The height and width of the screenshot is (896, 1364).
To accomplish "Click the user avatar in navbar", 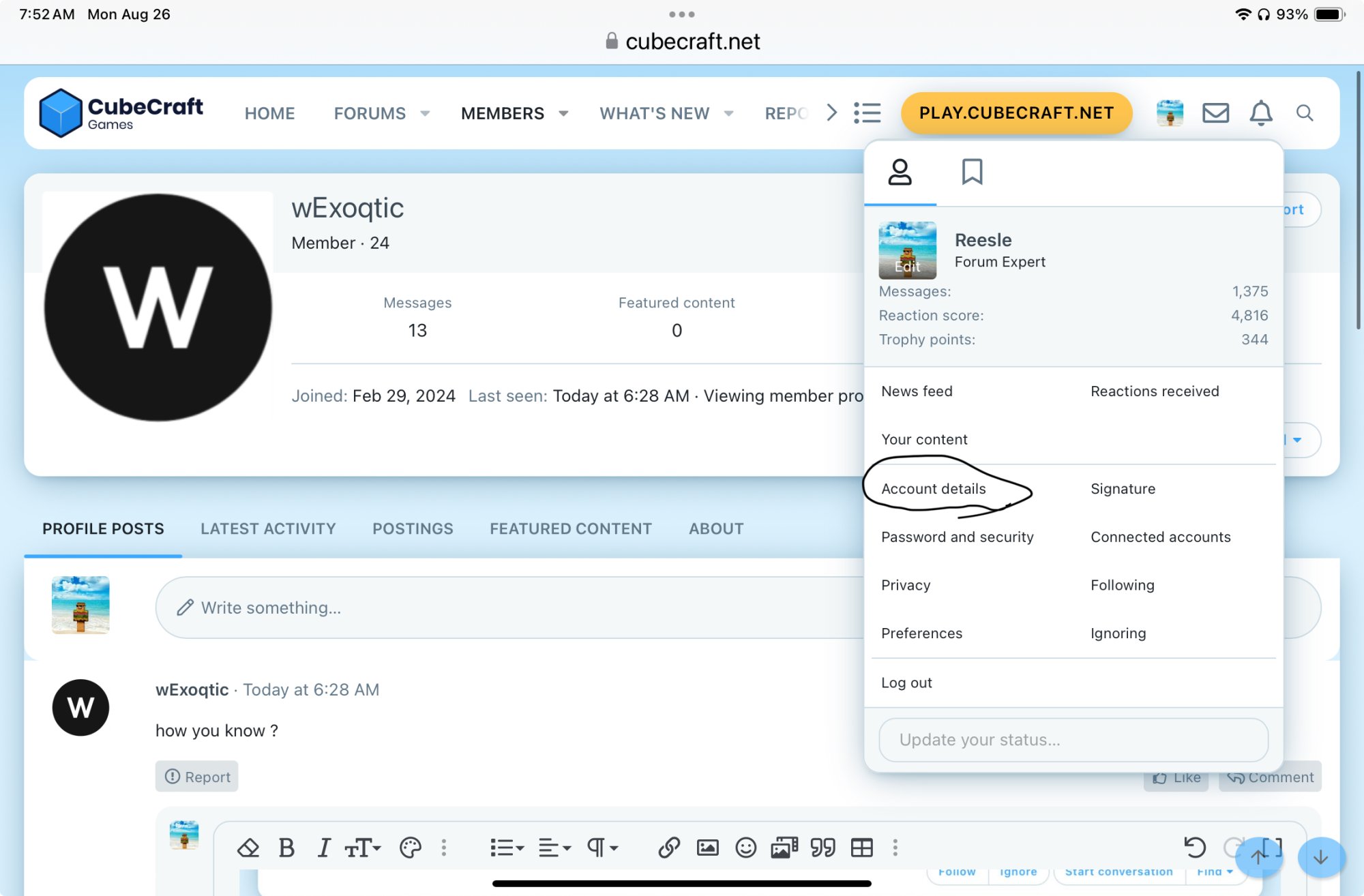I will 1170,113.
